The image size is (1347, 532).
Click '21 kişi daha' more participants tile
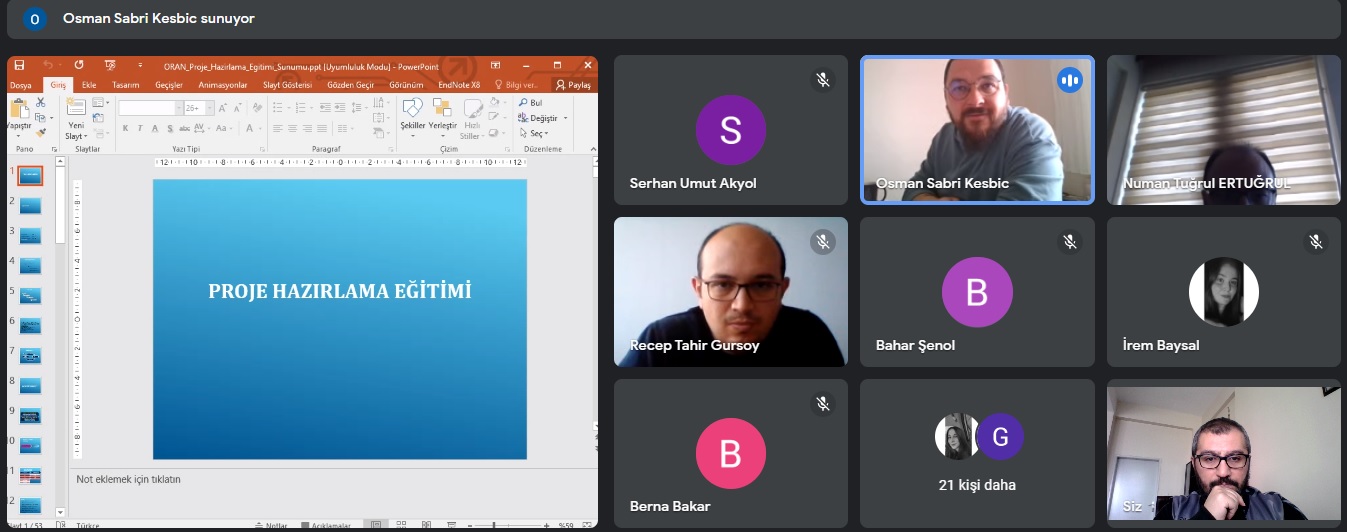tap(977, 453)
